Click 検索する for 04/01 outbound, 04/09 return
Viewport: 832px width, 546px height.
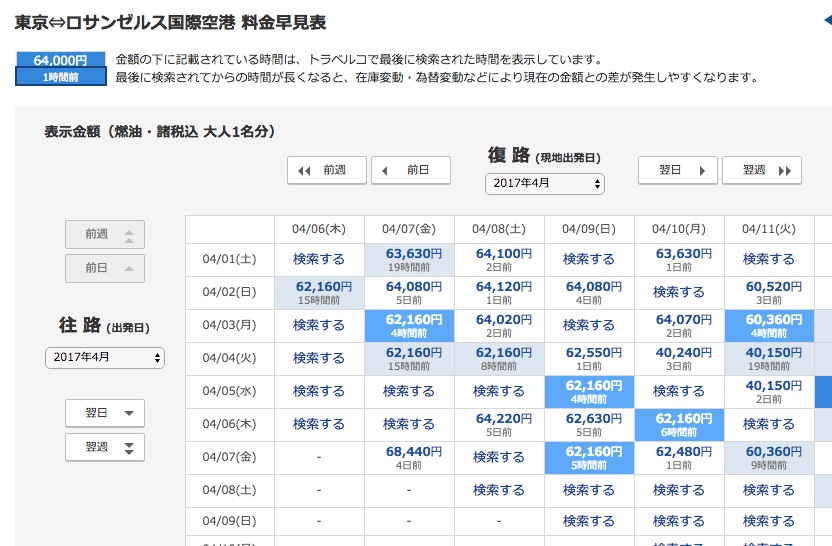click(589, 259)
